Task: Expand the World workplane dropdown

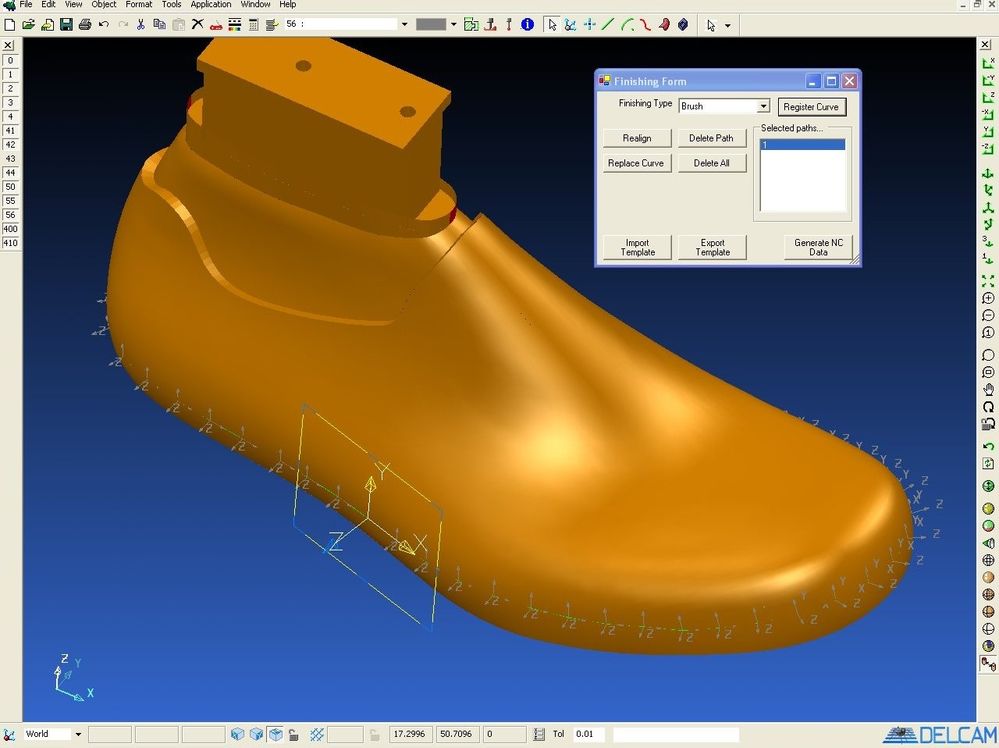Action: coord(78,734)
